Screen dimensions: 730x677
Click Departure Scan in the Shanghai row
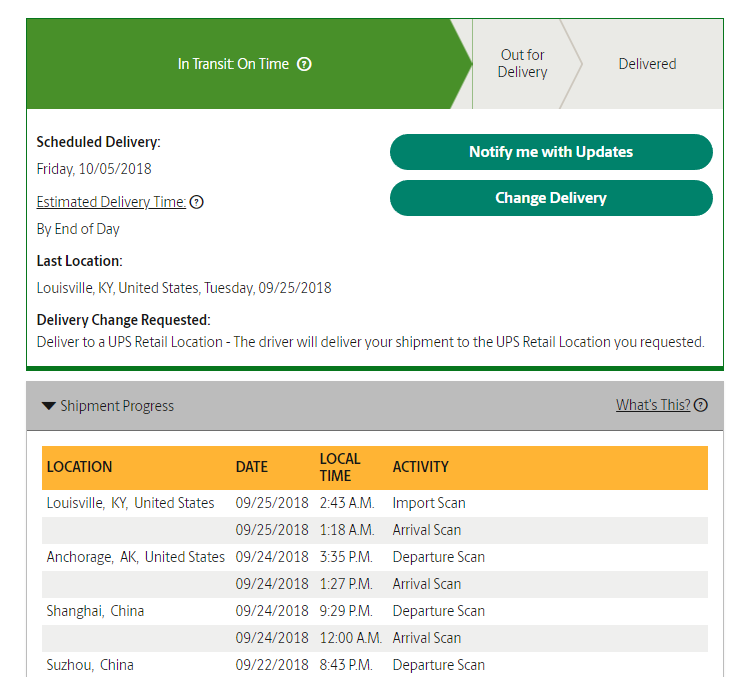(439, 611)
